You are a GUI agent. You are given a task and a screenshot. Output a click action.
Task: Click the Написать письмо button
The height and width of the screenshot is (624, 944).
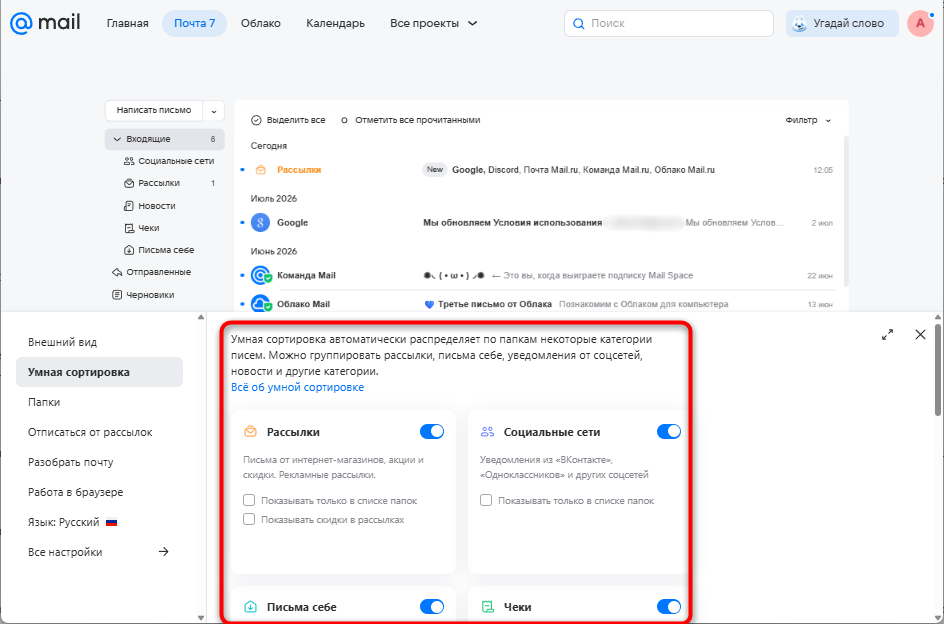(x=154, y=111)
